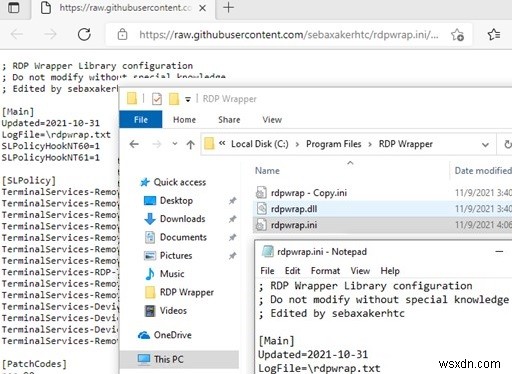512x374 pixels.
Task: Click the Properties quick access toolbar icon
Action: pyautogui.click(x=157, y=99)
